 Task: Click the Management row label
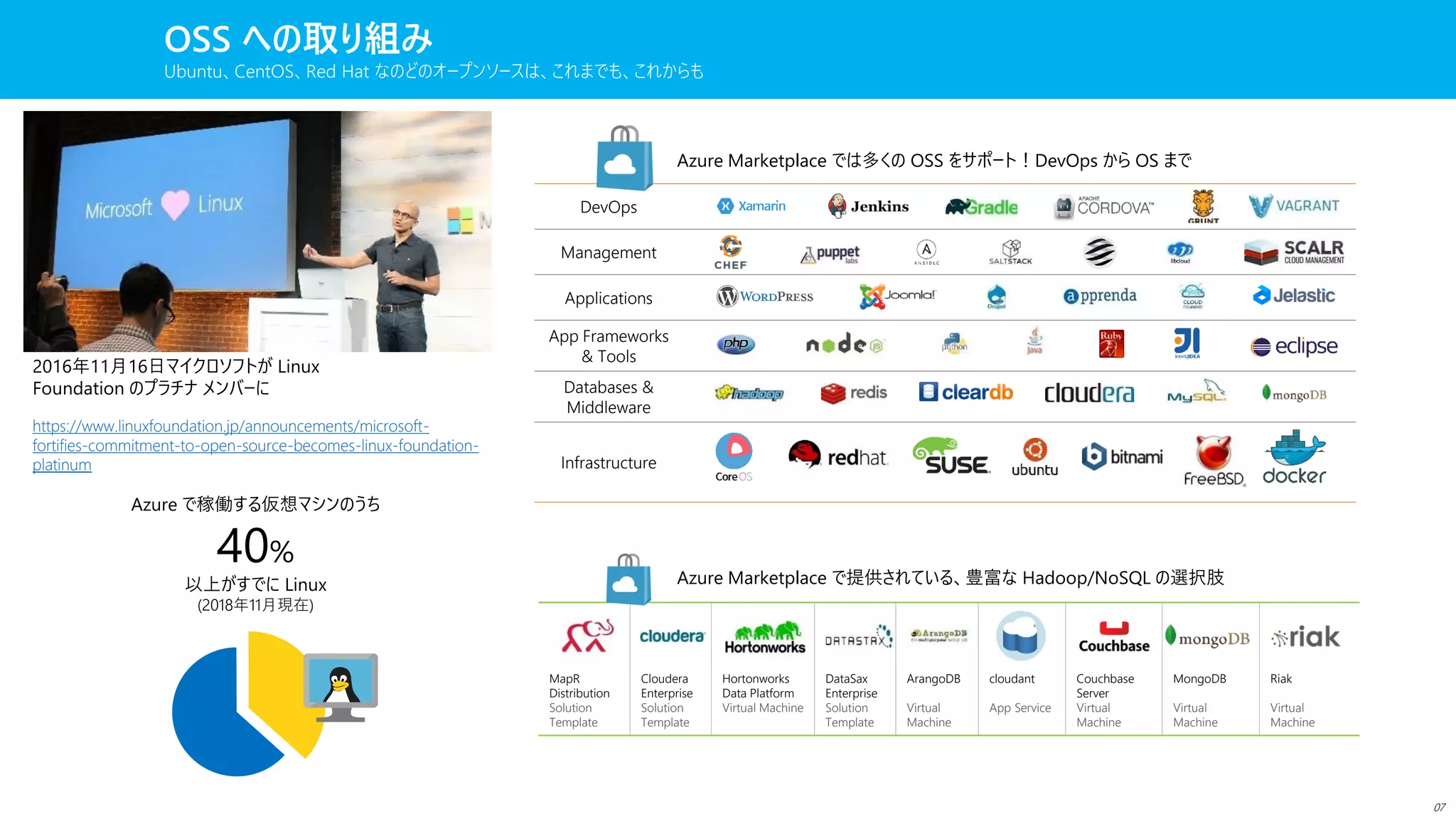pos(609,252)
